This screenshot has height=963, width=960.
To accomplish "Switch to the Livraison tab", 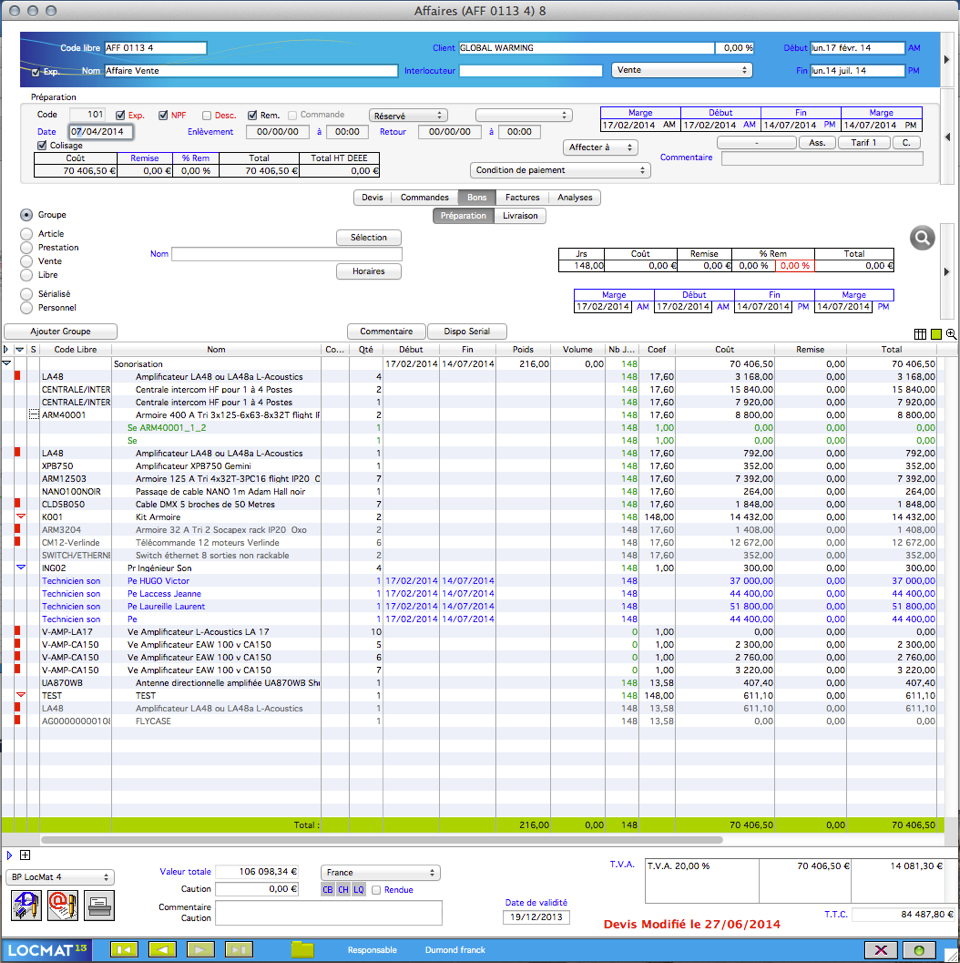I will (520, 215).
